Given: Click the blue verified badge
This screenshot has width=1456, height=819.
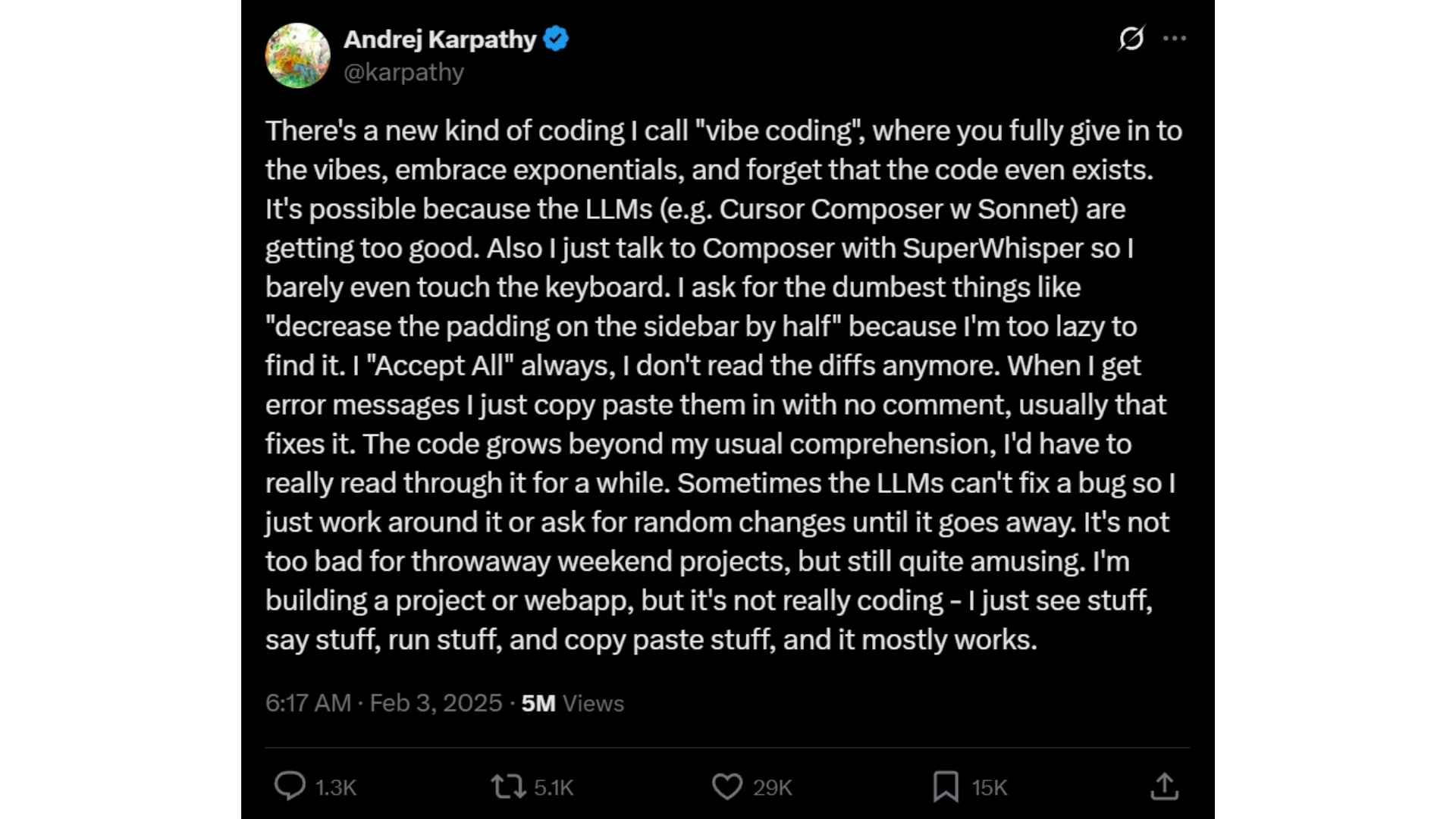Looking at the screenshot, I should 556,39.
